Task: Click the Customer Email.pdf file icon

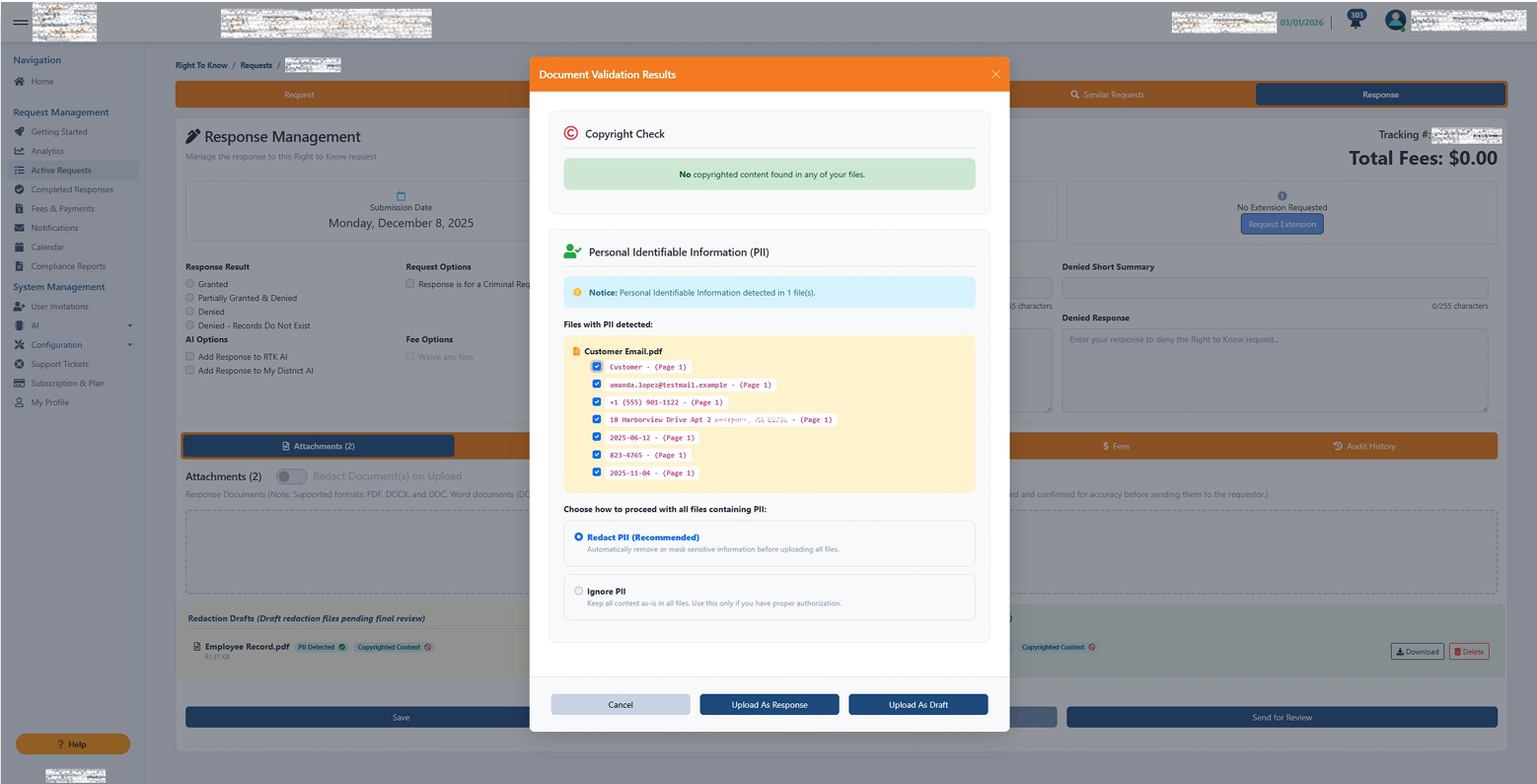Action: 577,351
